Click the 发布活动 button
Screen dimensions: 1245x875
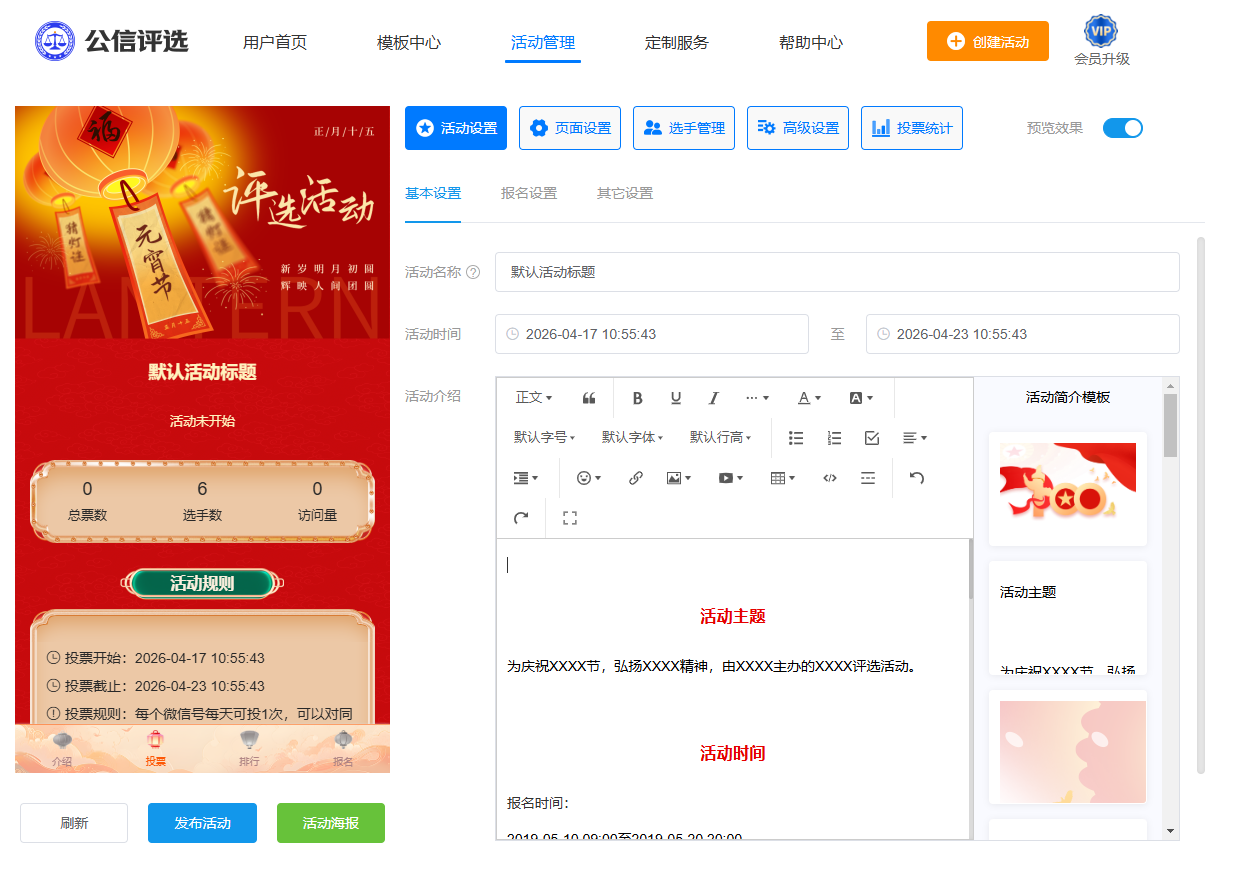(202, 823)
